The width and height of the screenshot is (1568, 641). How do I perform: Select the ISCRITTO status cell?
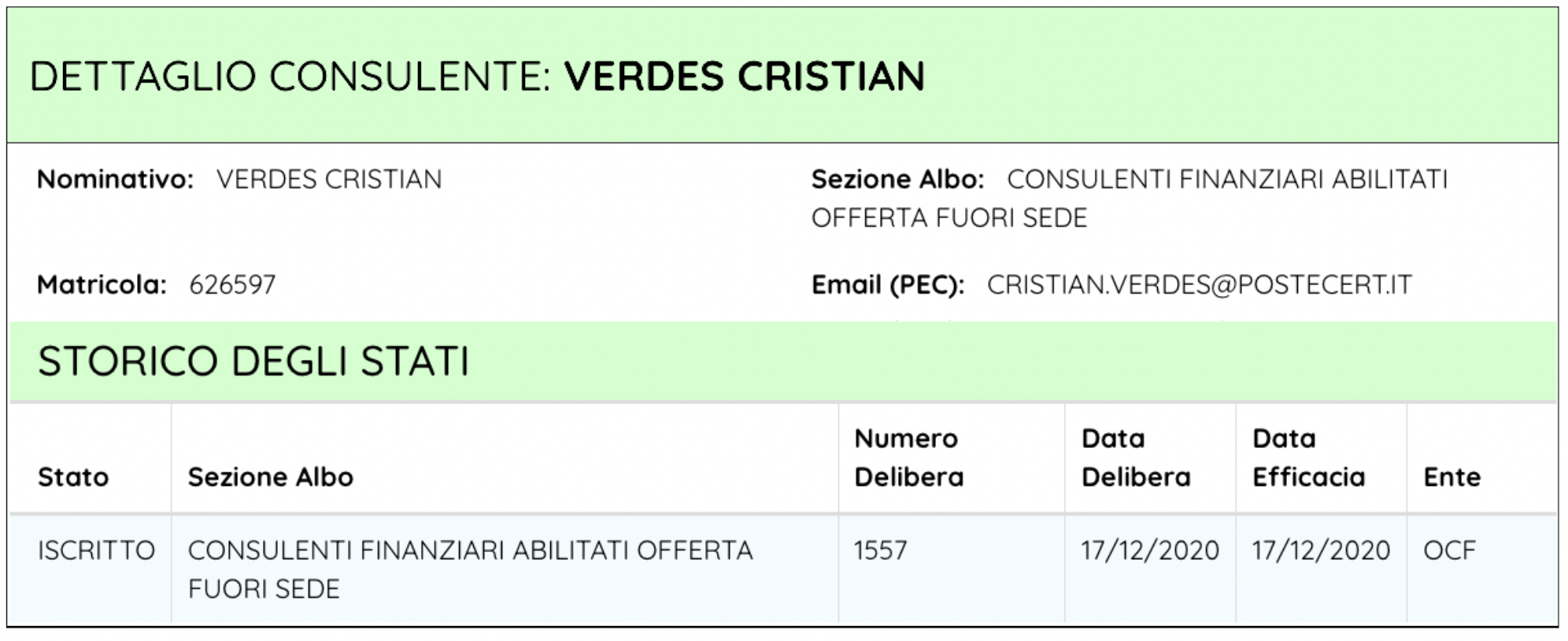(x=96, y=550)
